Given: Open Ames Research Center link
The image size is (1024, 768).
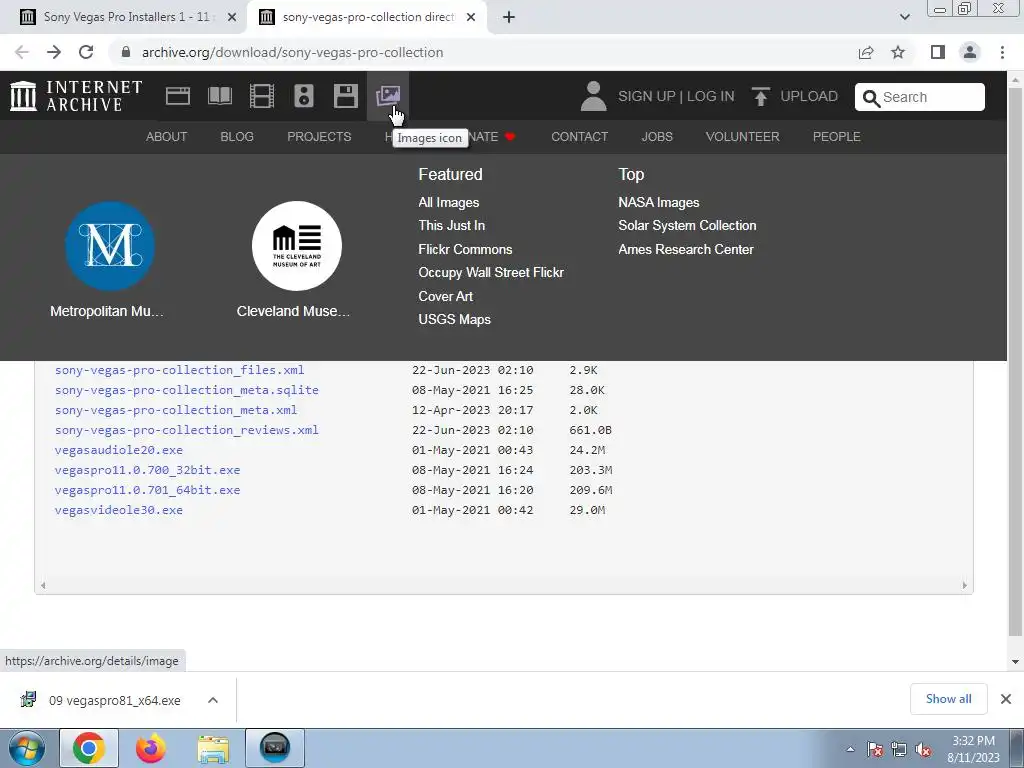Looking at the screenshot, I should pos(686,249).
